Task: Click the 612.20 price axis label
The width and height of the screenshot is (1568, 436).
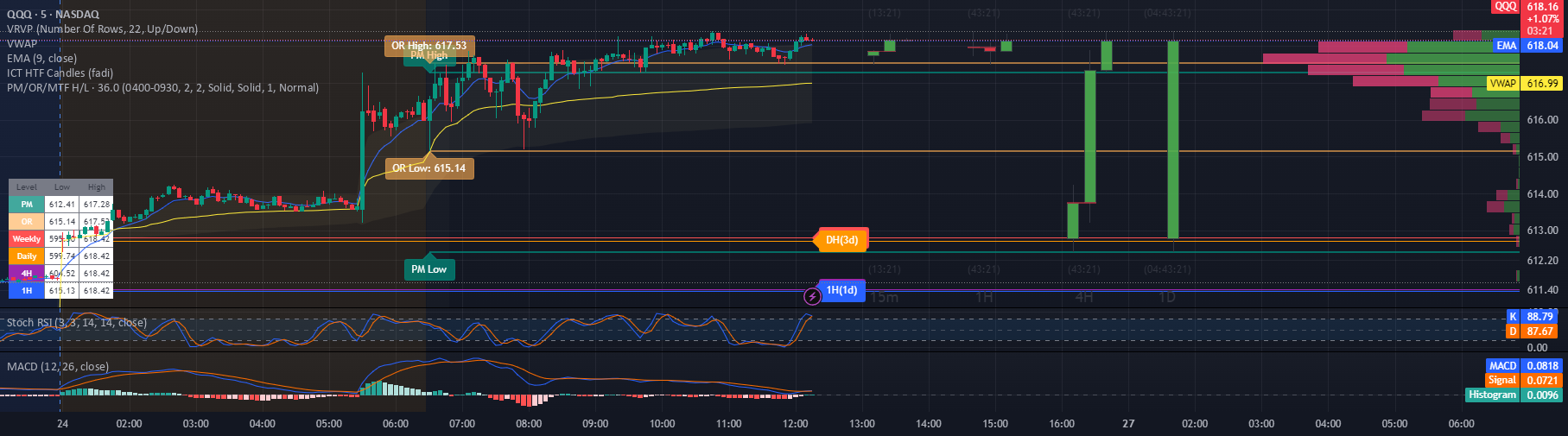Action: tap(1542, 261)
